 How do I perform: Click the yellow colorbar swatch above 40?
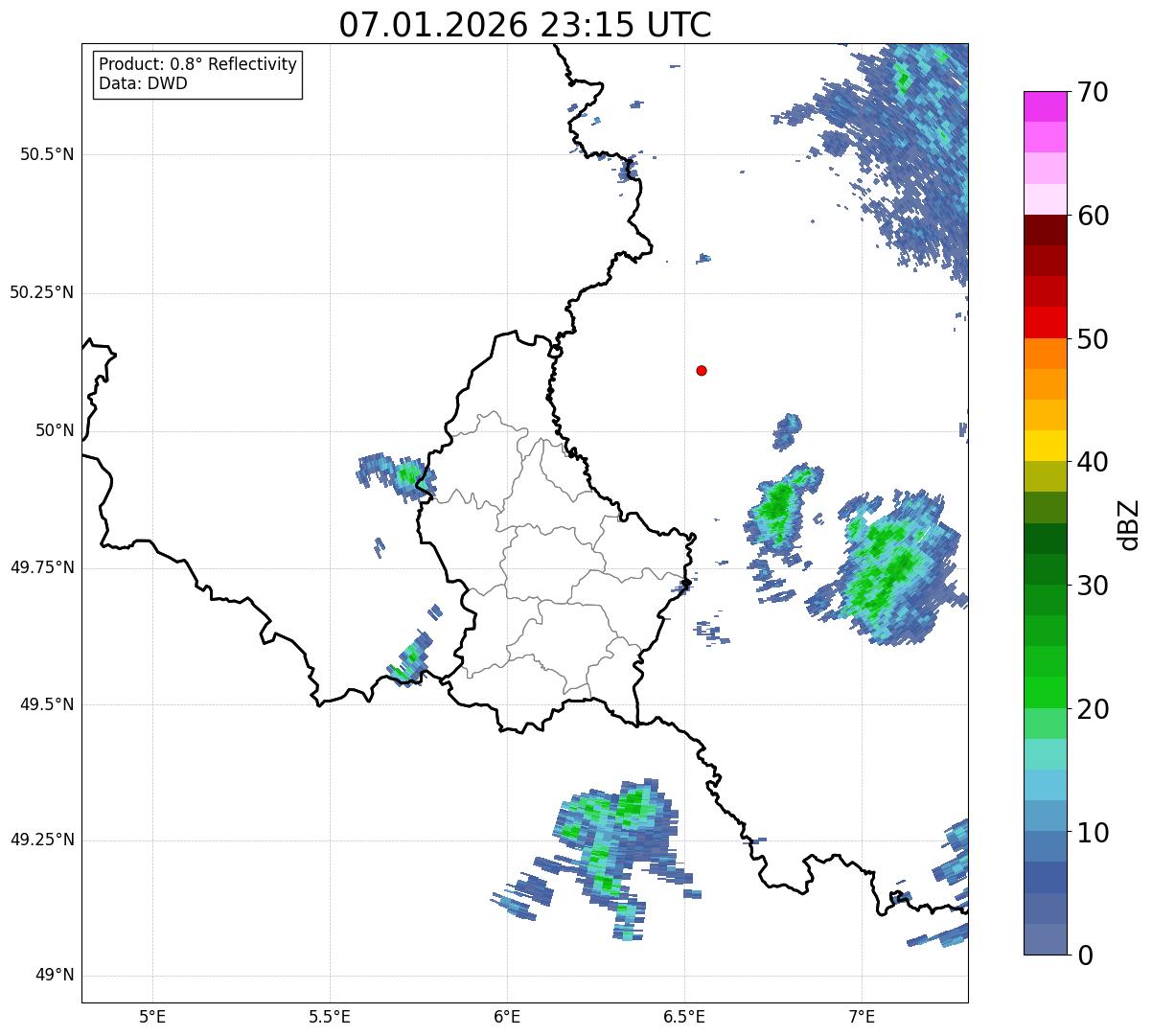(x=1045, y=446)
